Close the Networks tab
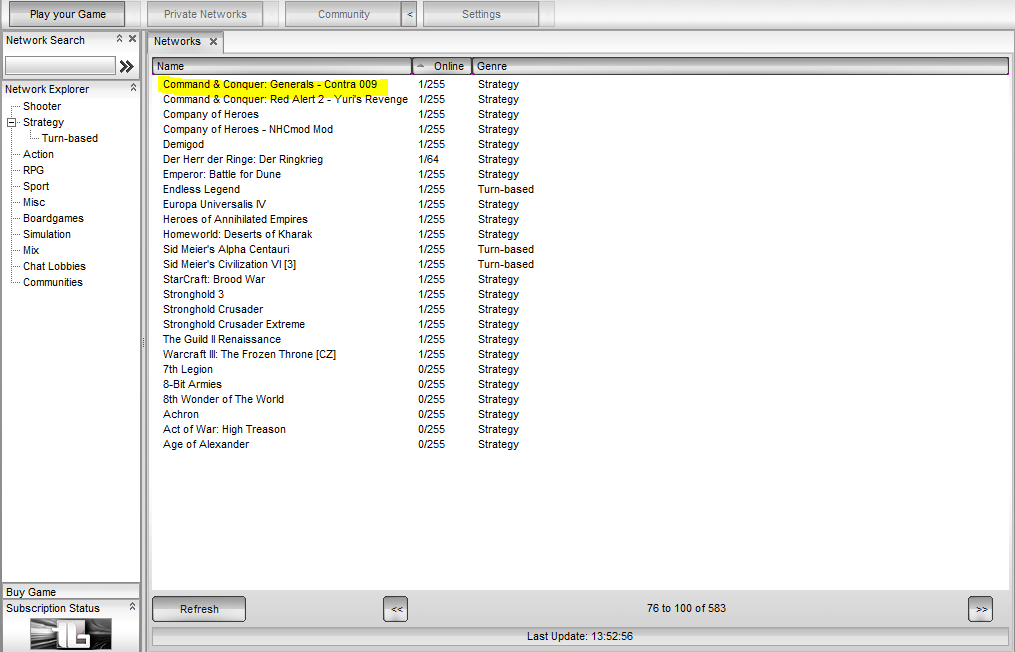1015x652 pixels. [x=213, y=41]
